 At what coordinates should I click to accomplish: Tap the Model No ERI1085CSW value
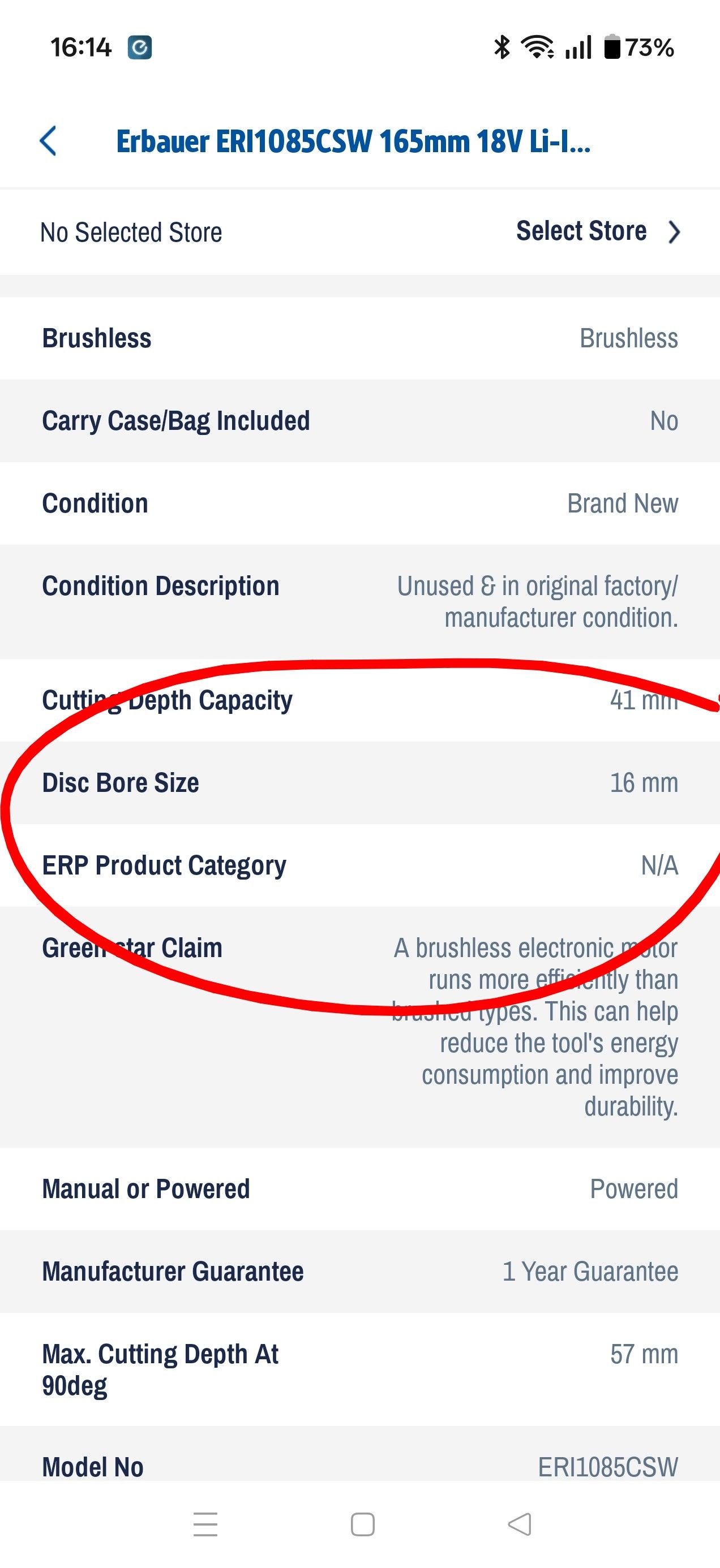[607, 1467]
